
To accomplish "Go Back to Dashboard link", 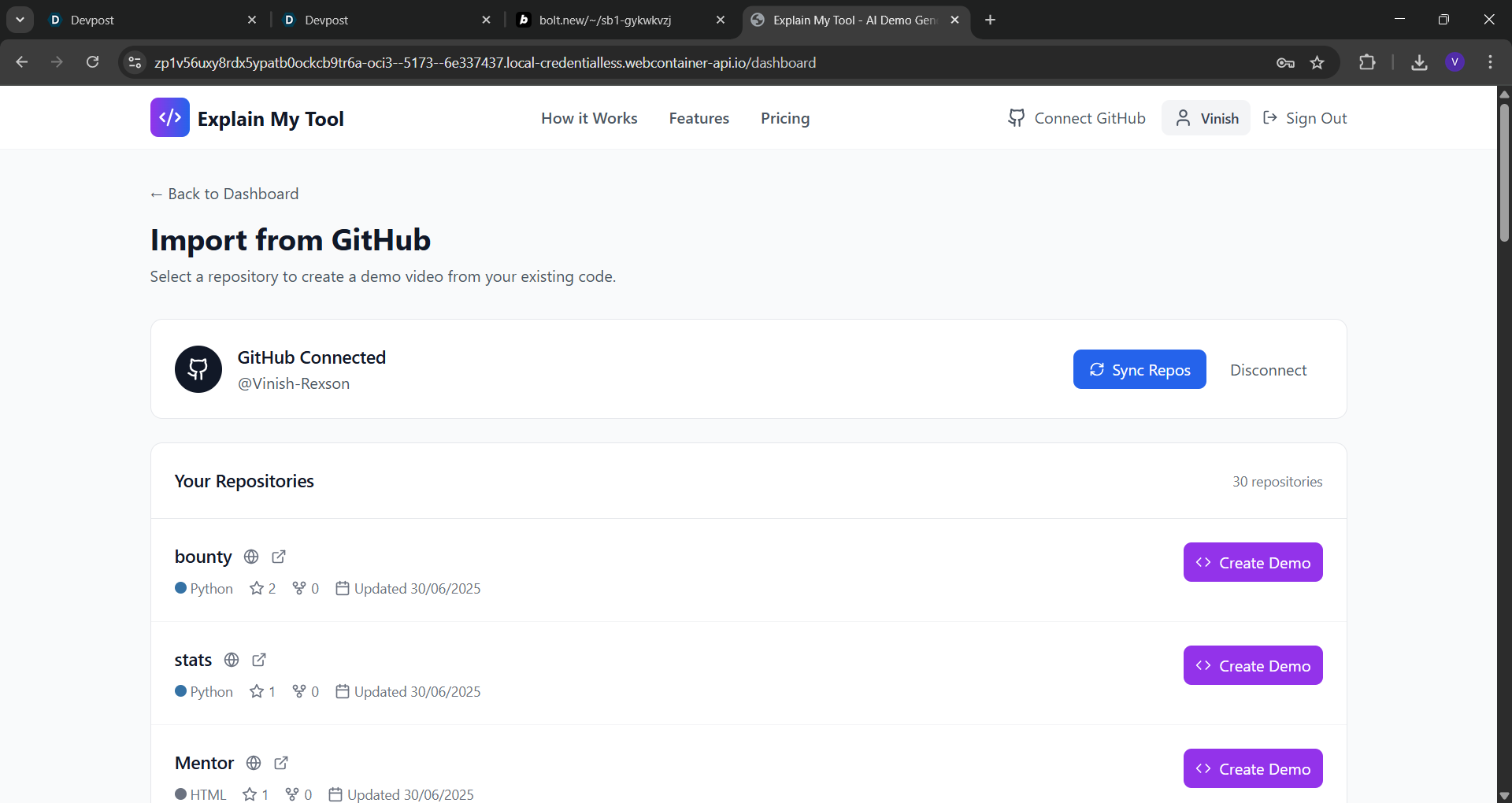I will tap(224, 194).
